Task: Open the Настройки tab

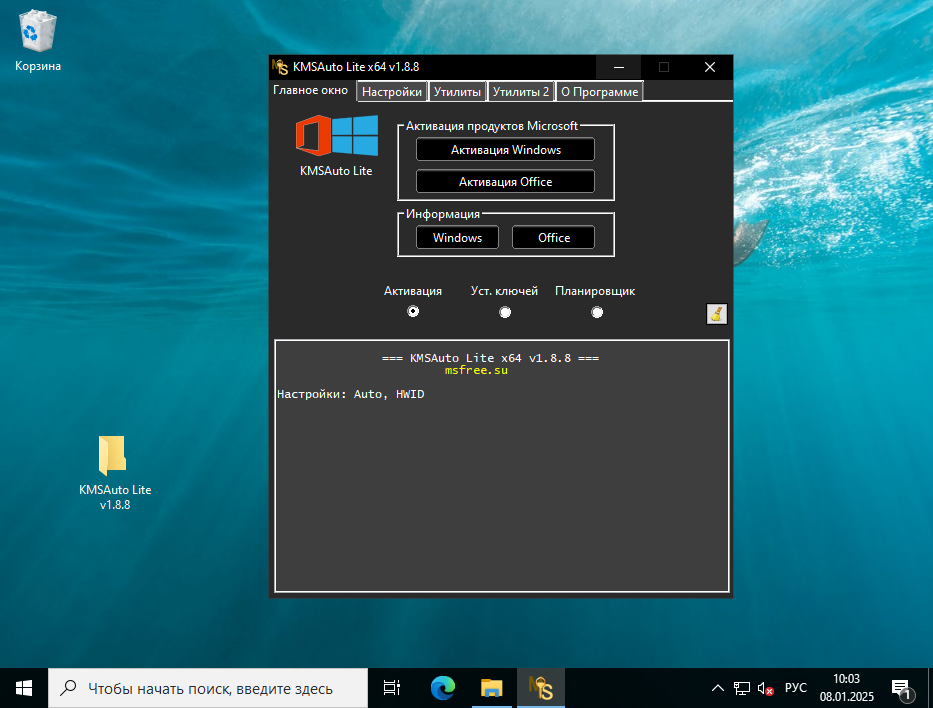Action: pos(391,91)
